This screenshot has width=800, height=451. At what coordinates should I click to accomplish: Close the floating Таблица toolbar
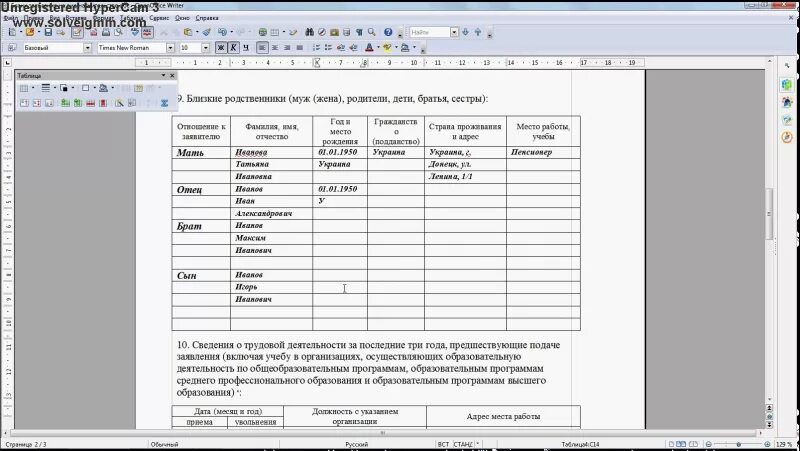coord(172,76)
